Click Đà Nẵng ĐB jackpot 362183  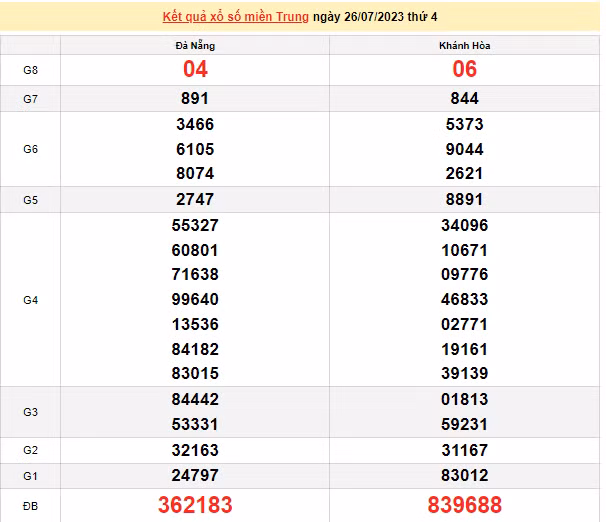pyautogui.click(x=195, y=505)
